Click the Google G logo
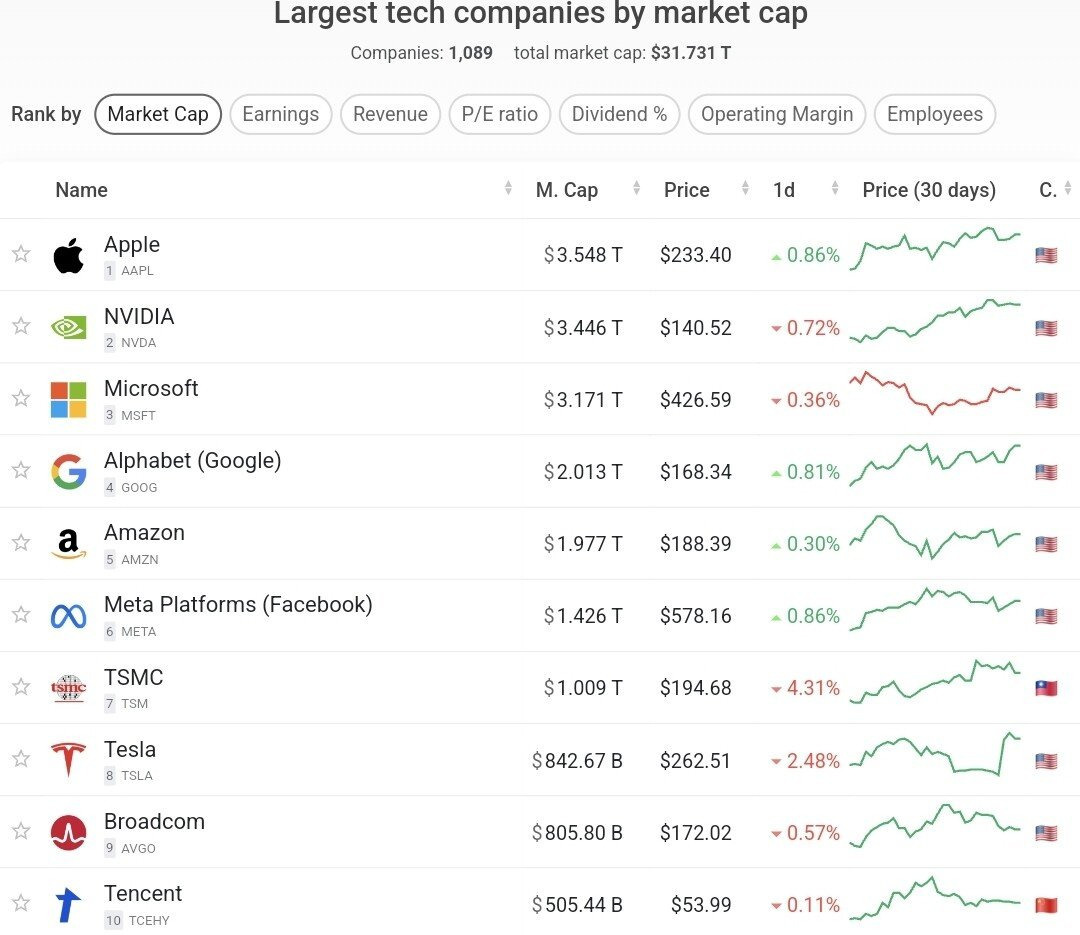 68,471
